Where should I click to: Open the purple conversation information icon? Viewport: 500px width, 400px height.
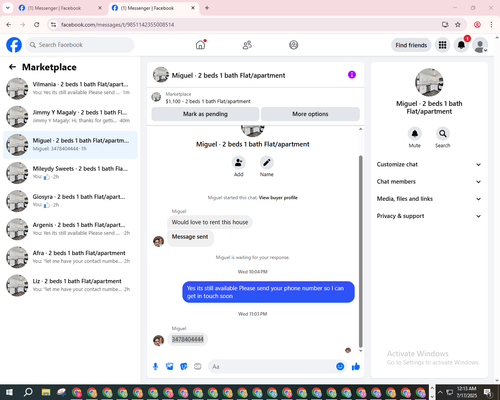(x=352, y=75)
